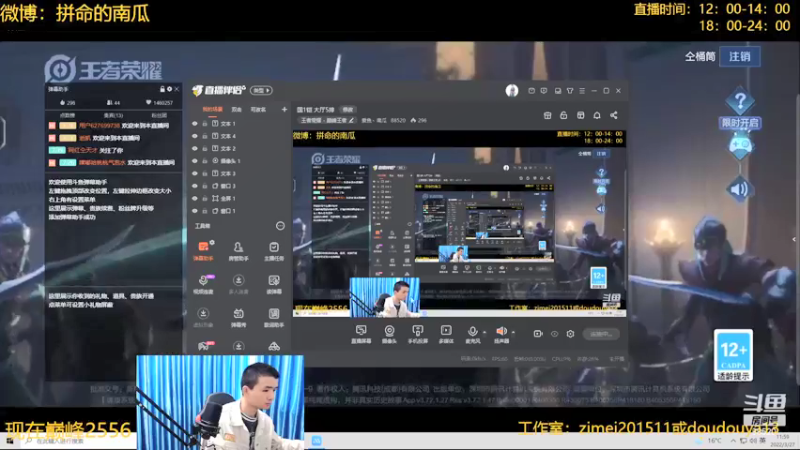The width and height of the screenshot is (800, 450).
Task: Click the layout icon beside the bell
Action: (581, 115)
